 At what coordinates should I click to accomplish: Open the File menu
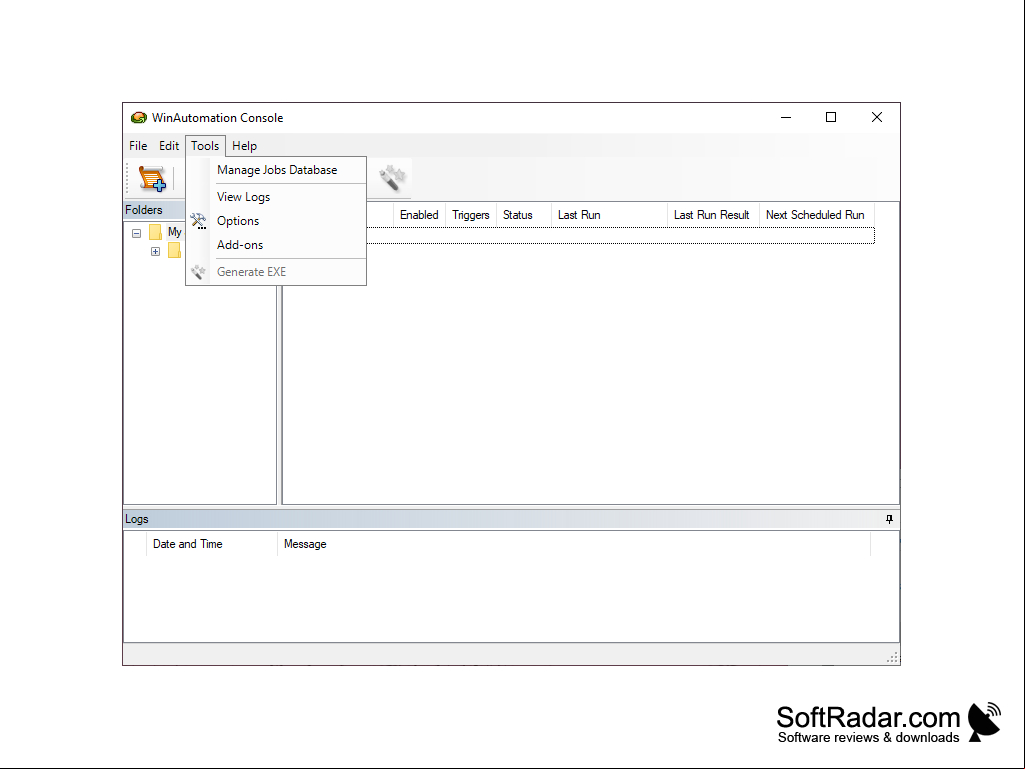point(138,146)
